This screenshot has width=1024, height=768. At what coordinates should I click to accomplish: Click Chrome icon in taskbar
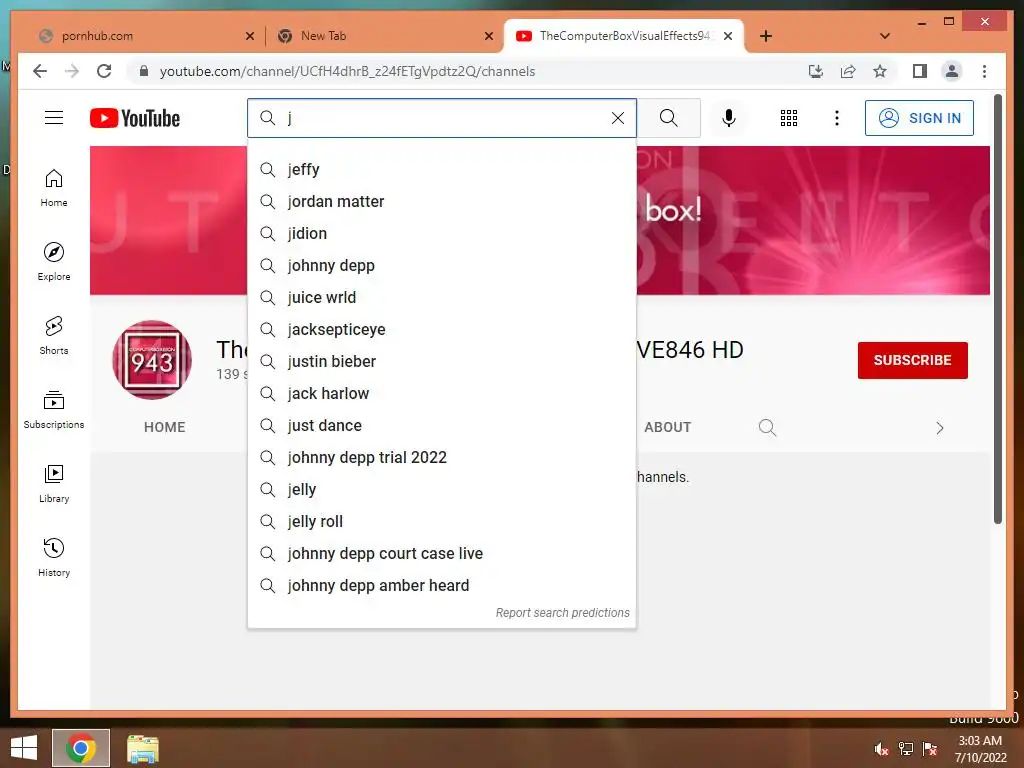(81, 748)
